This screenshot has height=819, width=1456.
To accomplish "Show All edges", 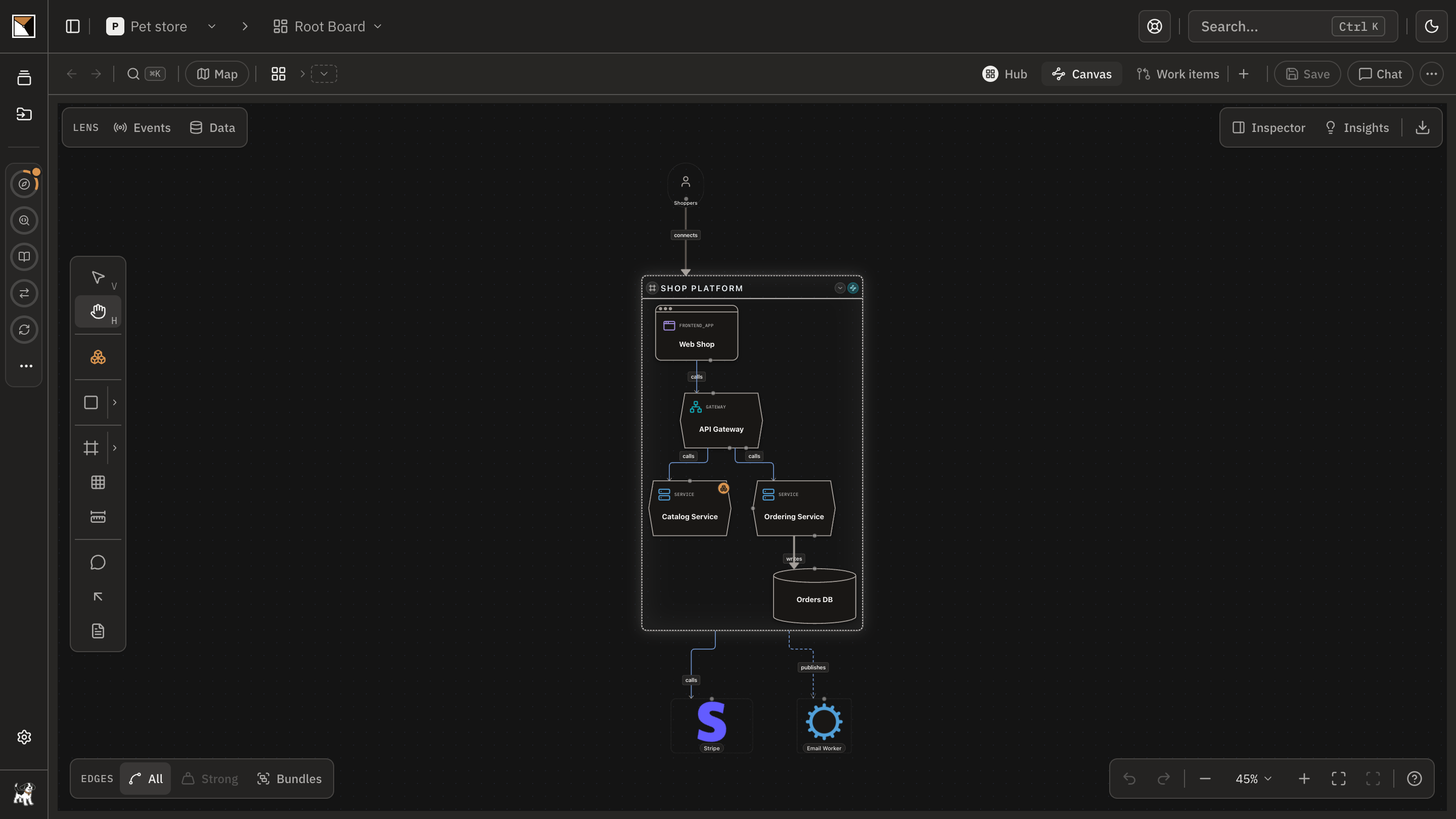I will [146, 779].
